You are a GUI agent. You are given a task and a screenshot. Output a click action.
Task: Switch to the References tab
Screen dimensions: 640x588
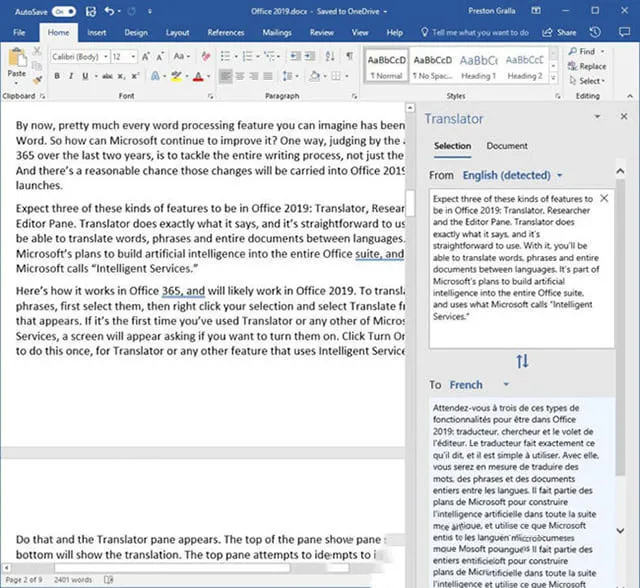click(226, 33)
